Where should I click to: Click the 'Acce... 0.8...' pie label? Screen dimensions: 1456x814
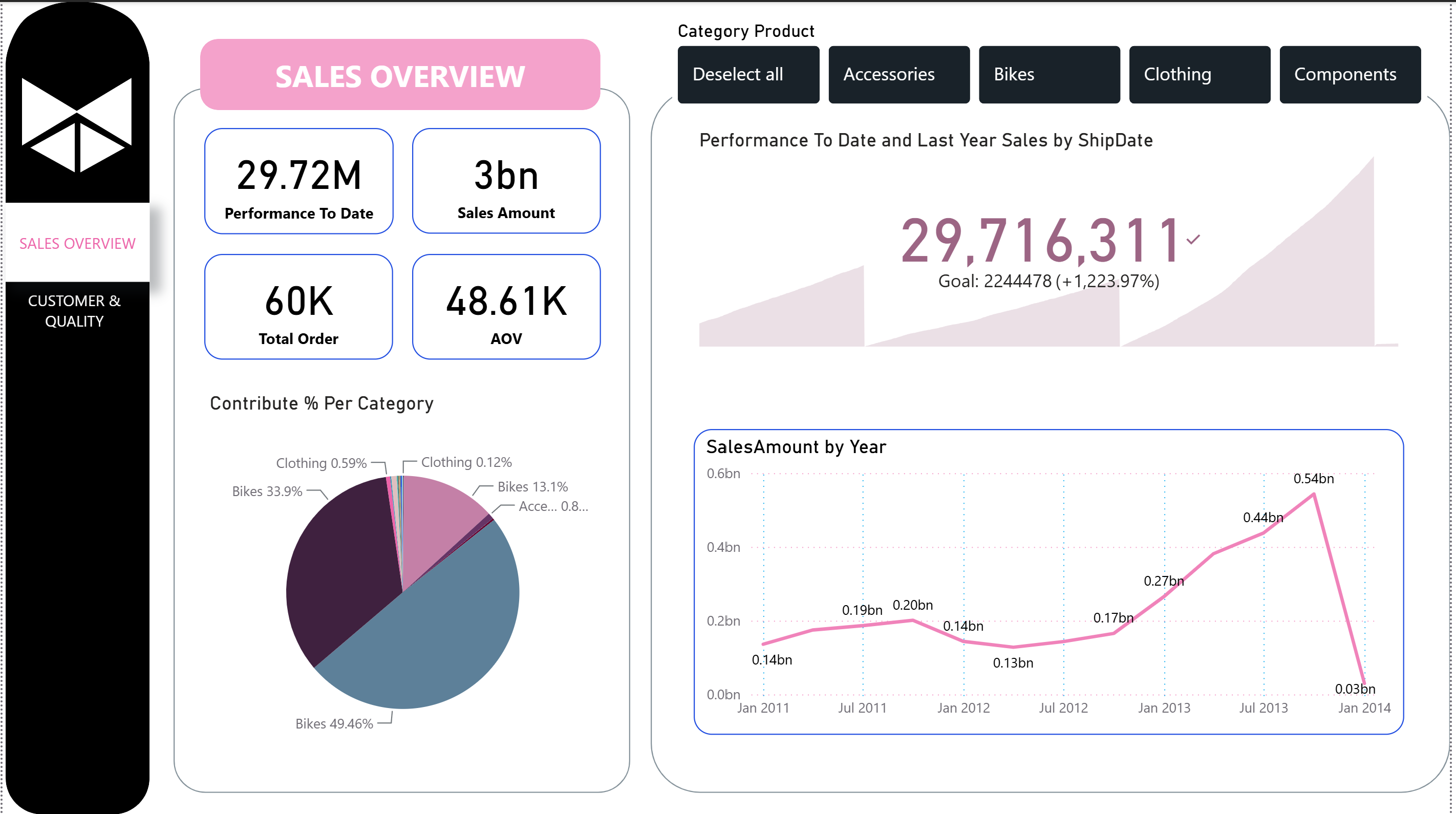553,506
